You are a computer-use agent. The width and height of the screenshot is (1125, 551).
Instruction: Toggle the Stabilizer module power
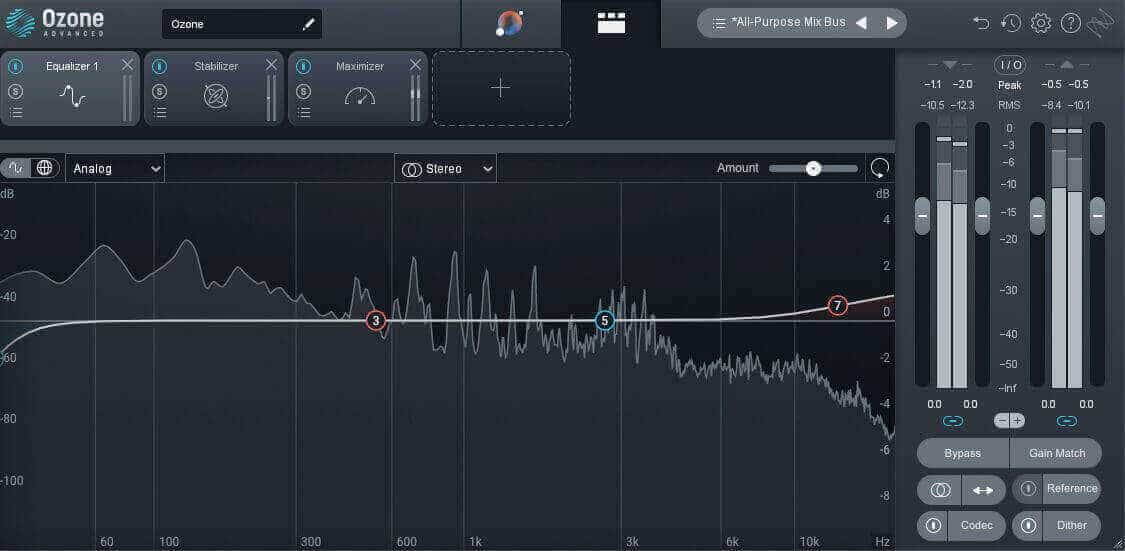click(160, 67)
